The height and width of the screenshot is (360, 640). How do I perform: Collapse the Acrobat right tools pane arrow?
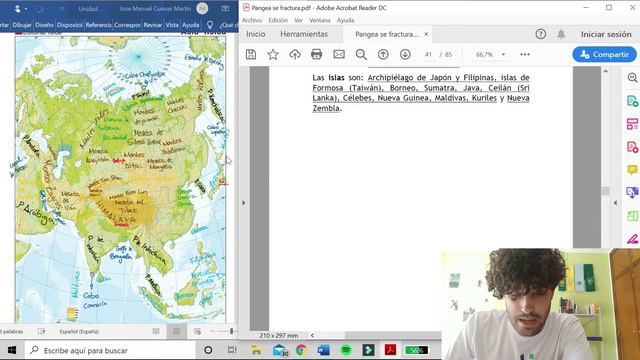[616, 203]
